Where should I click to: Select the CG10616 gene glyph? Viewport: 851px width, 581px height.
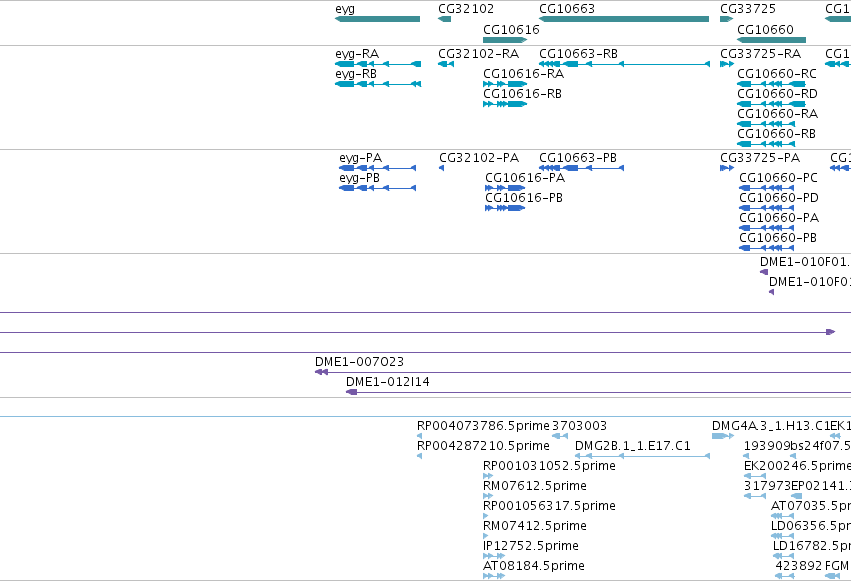(x=505, y=40)
